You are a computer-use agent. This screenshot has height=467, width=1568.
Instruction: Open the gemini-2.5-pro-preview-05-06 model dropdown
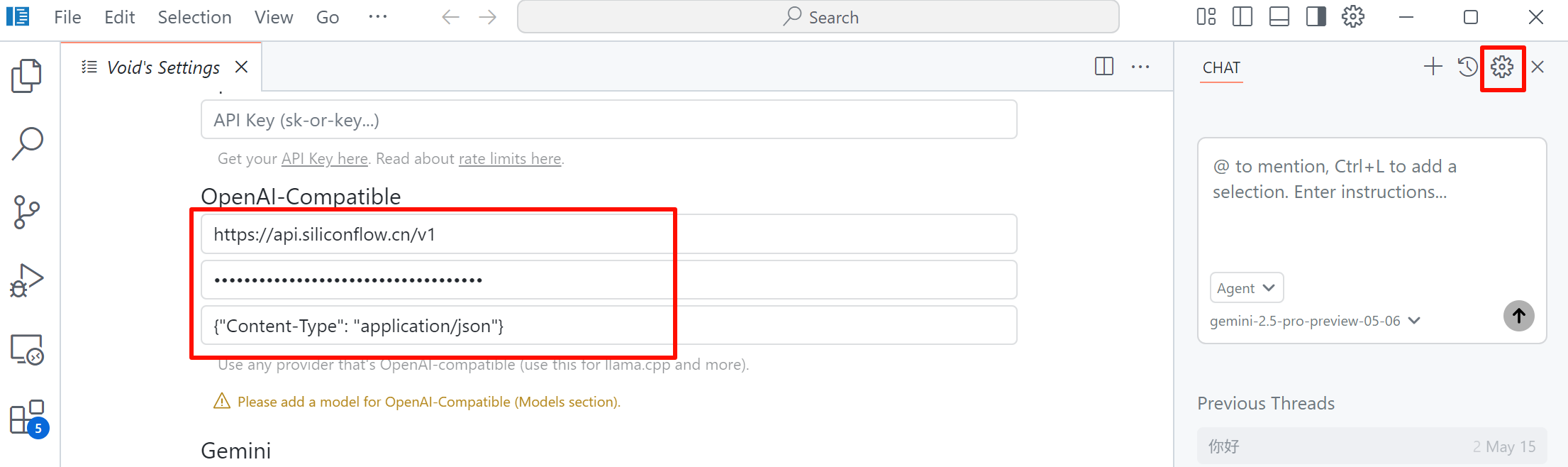click(x=1316, y=321)
